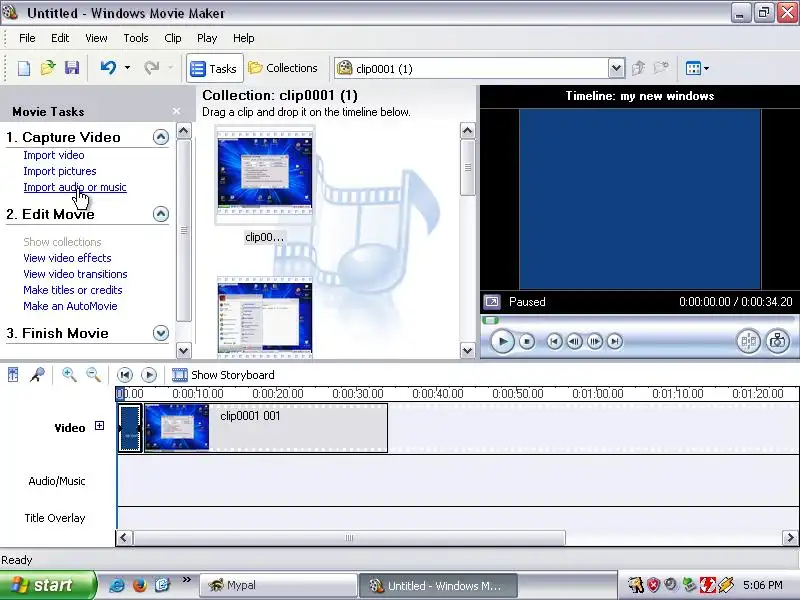Select the title clip on the timeline
This screenshot has height=600, width=800.
(x=130, y=428)
